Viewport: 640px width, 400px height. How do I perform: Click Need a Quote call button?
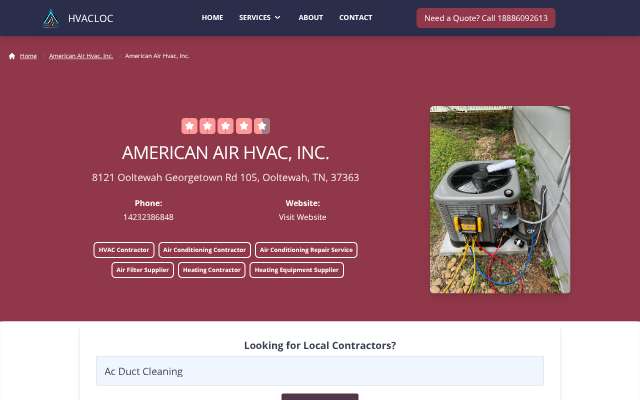[486, 18]
